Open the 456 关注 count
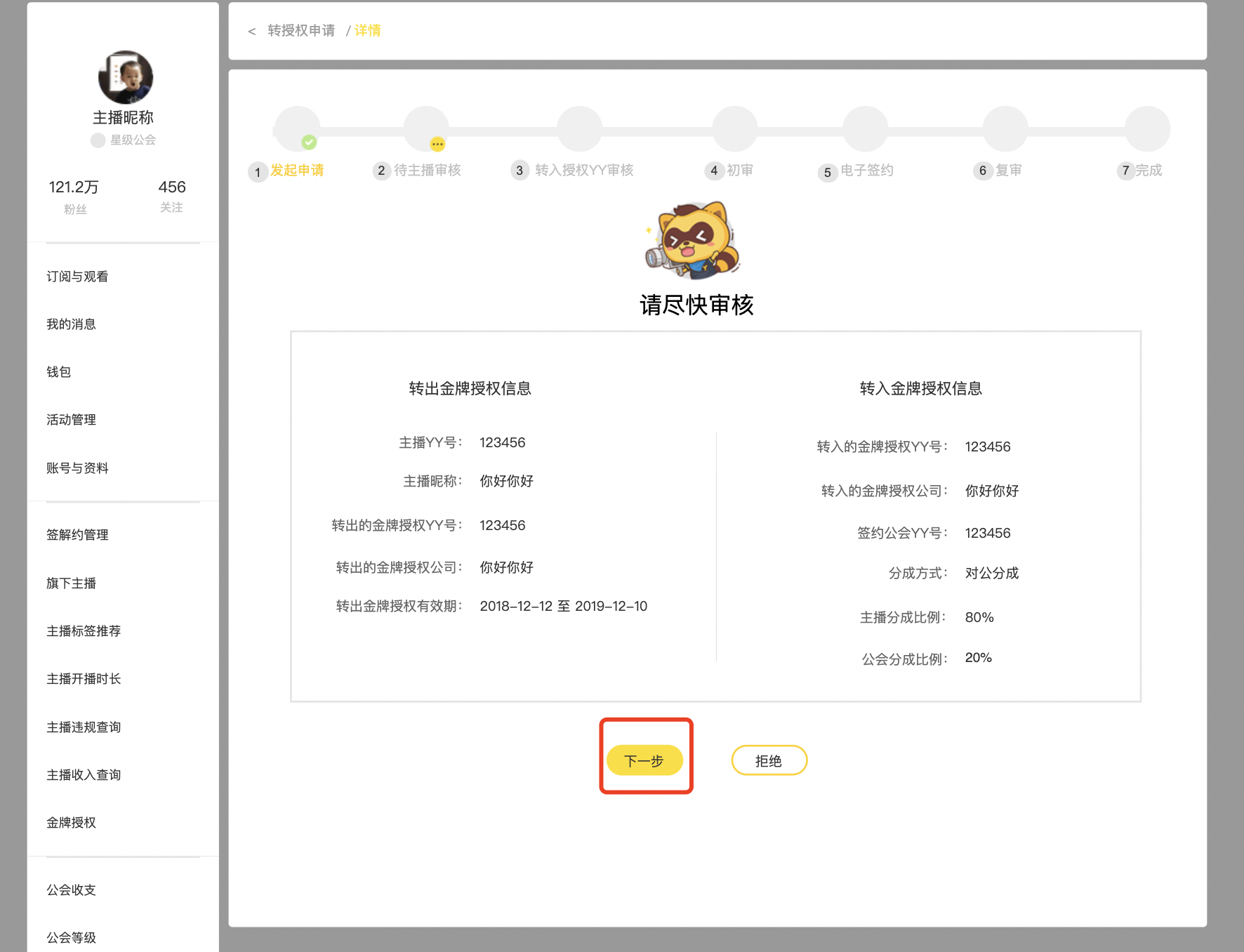The image size is (1244, 952). click(x=172, y=196)
